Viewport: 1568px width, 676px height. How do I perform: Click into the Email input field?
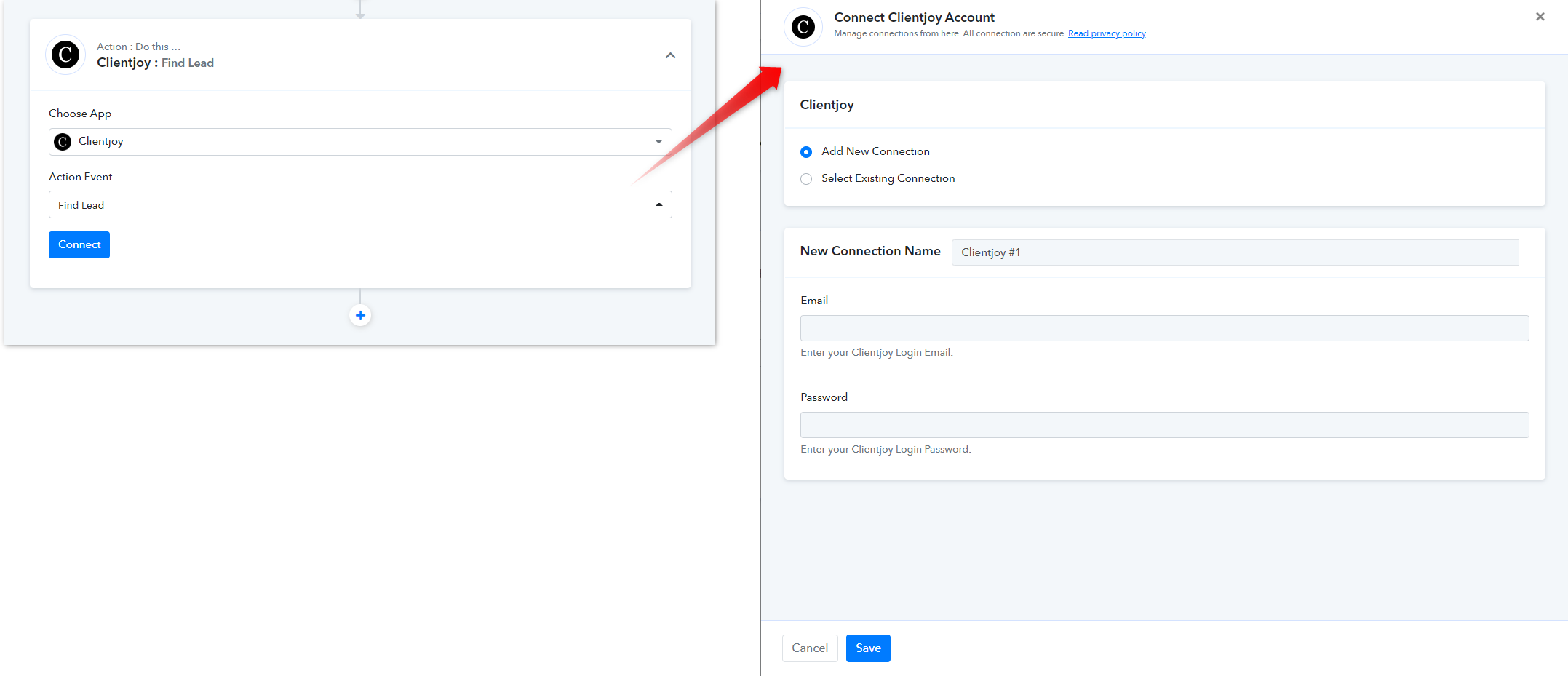click(x=1164, y=328)
